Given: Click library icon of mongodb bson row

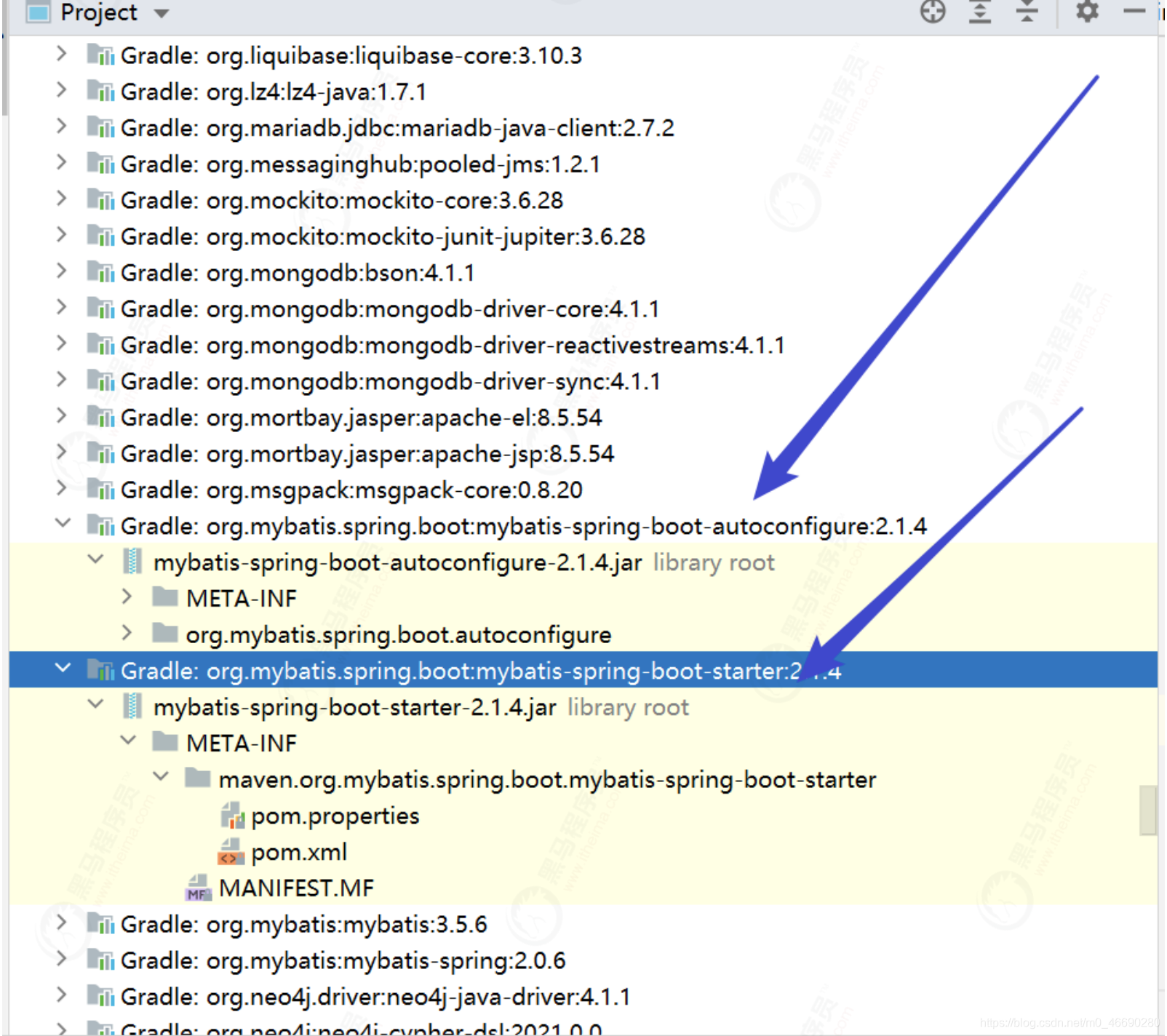Looking at the screenshot, I should click(100, 272).
